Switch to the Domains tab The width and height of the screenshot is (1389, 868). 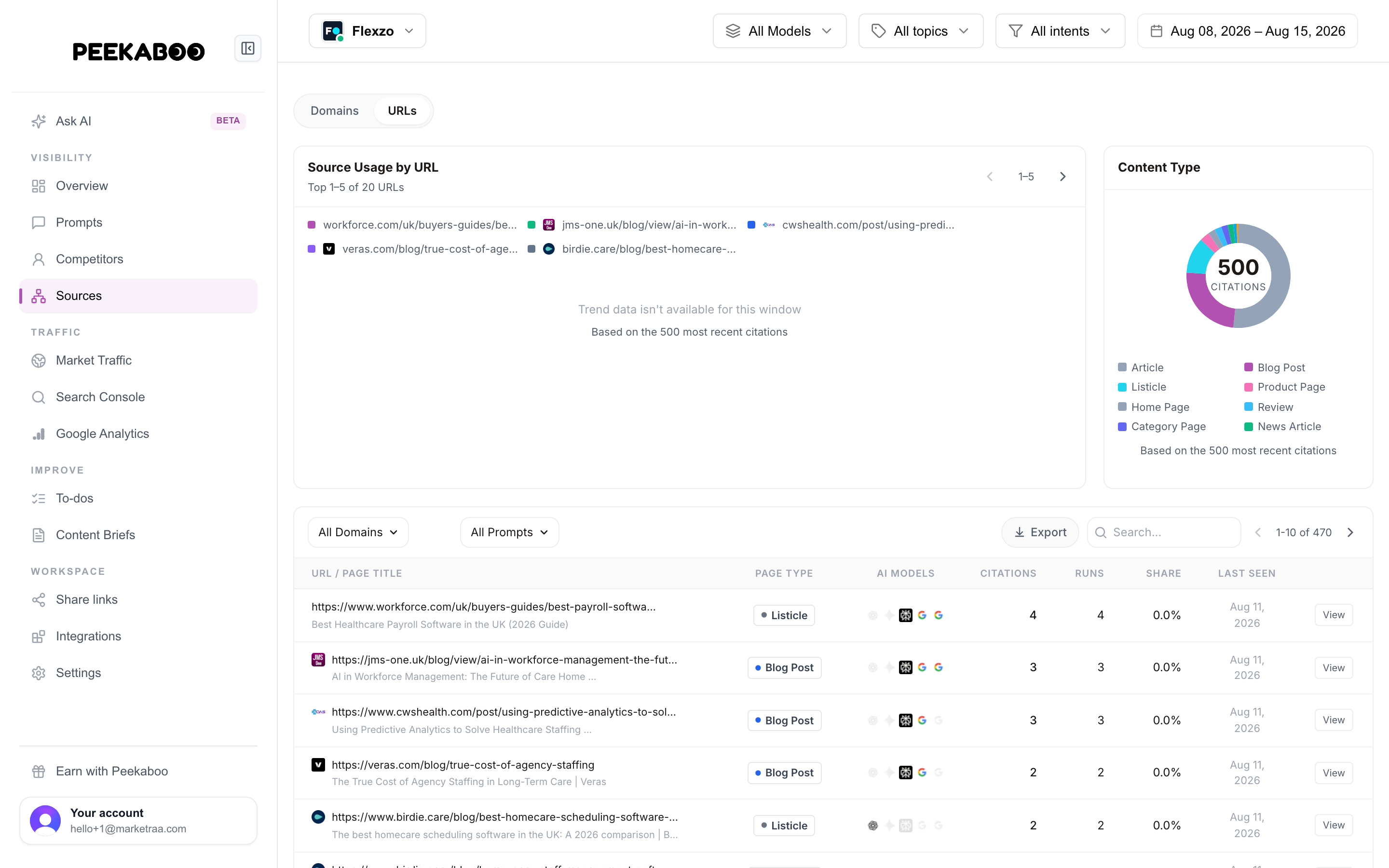coord(335,111)
